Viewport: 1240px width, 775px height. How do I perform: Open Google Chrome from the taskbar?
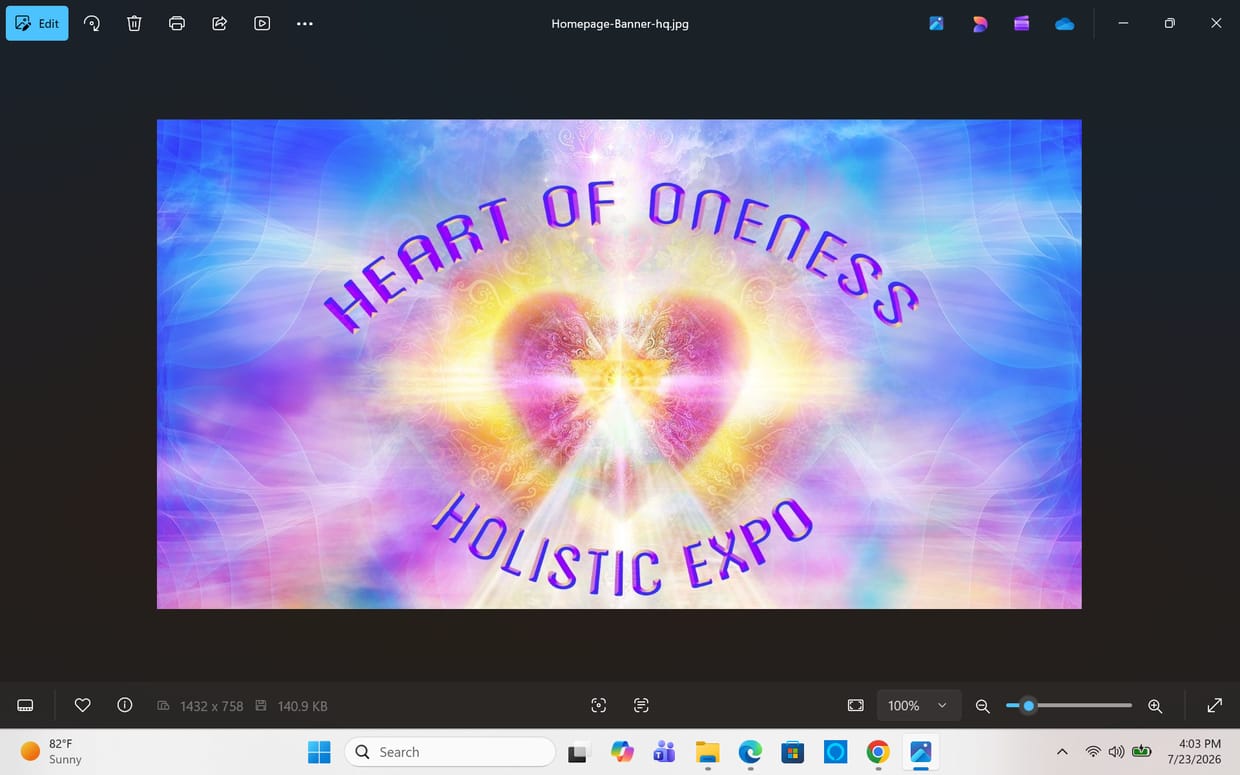(x=878, y=752)
